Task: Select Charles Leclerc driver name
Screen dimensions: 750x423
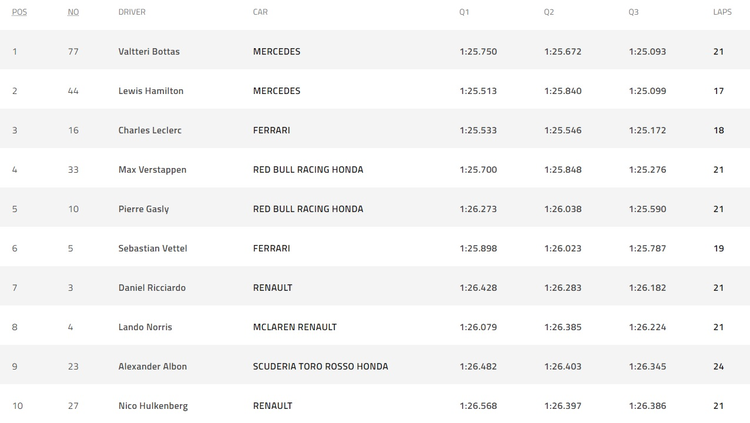Action: click(150, 130)
